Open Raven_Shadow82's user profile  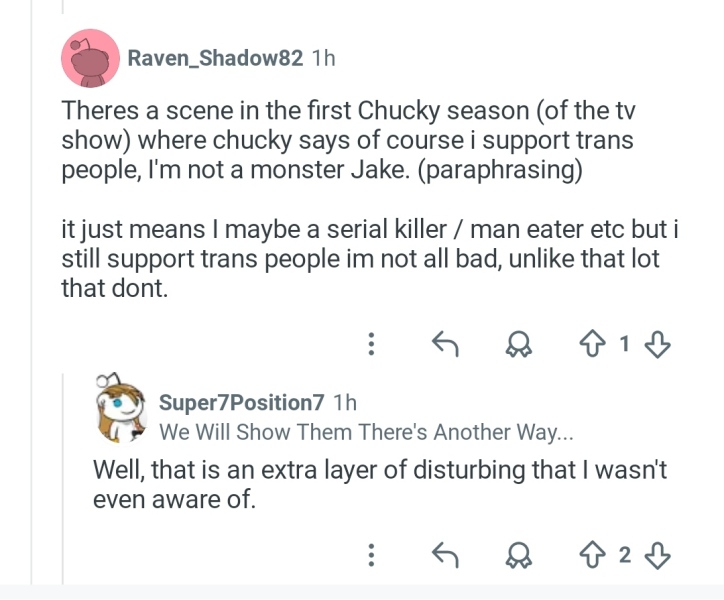click(x=215, y=58)
